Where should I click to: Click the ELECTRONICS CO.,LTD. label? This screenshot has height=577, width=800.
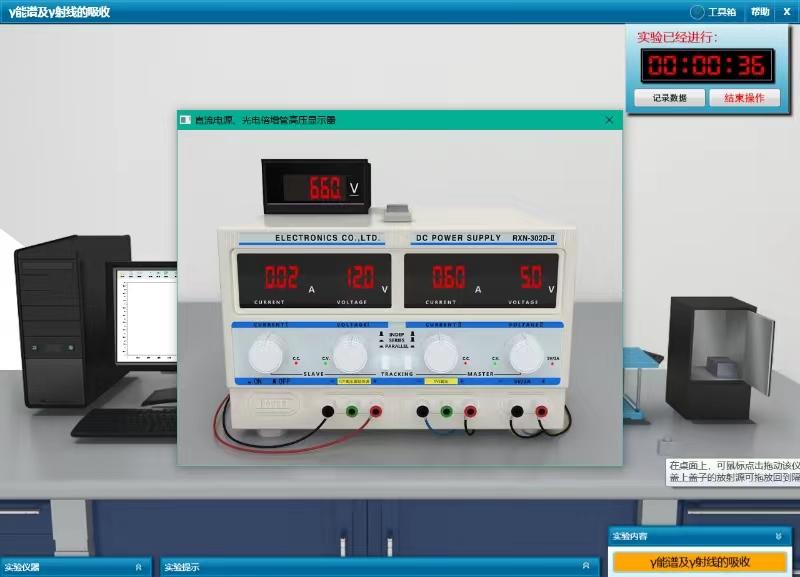click(x=327, y=238)
